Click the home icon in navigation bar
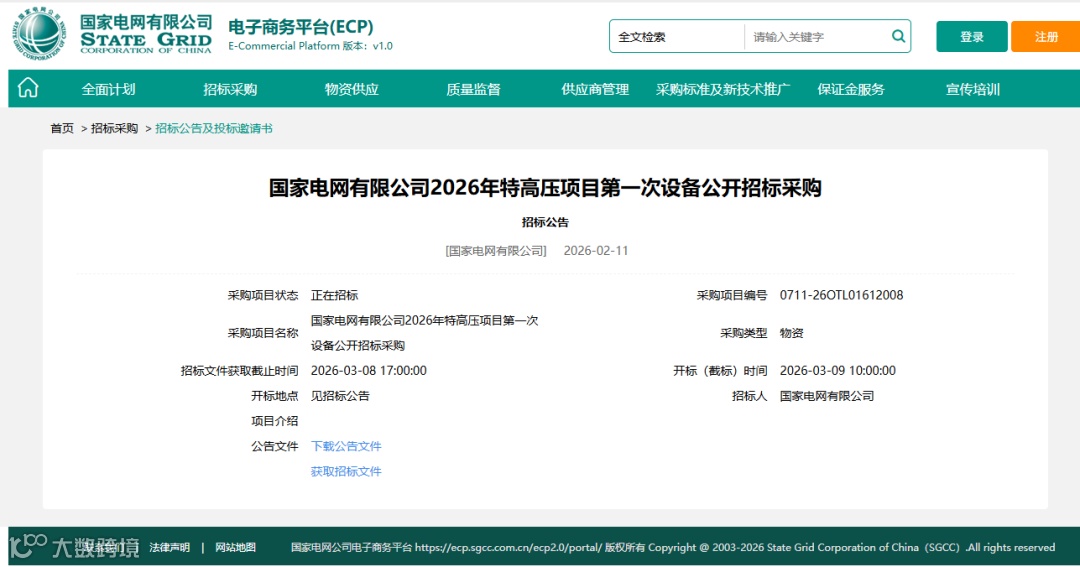Screen dimensions: 1080x567 pyautogui.click(x=28, y=88)
